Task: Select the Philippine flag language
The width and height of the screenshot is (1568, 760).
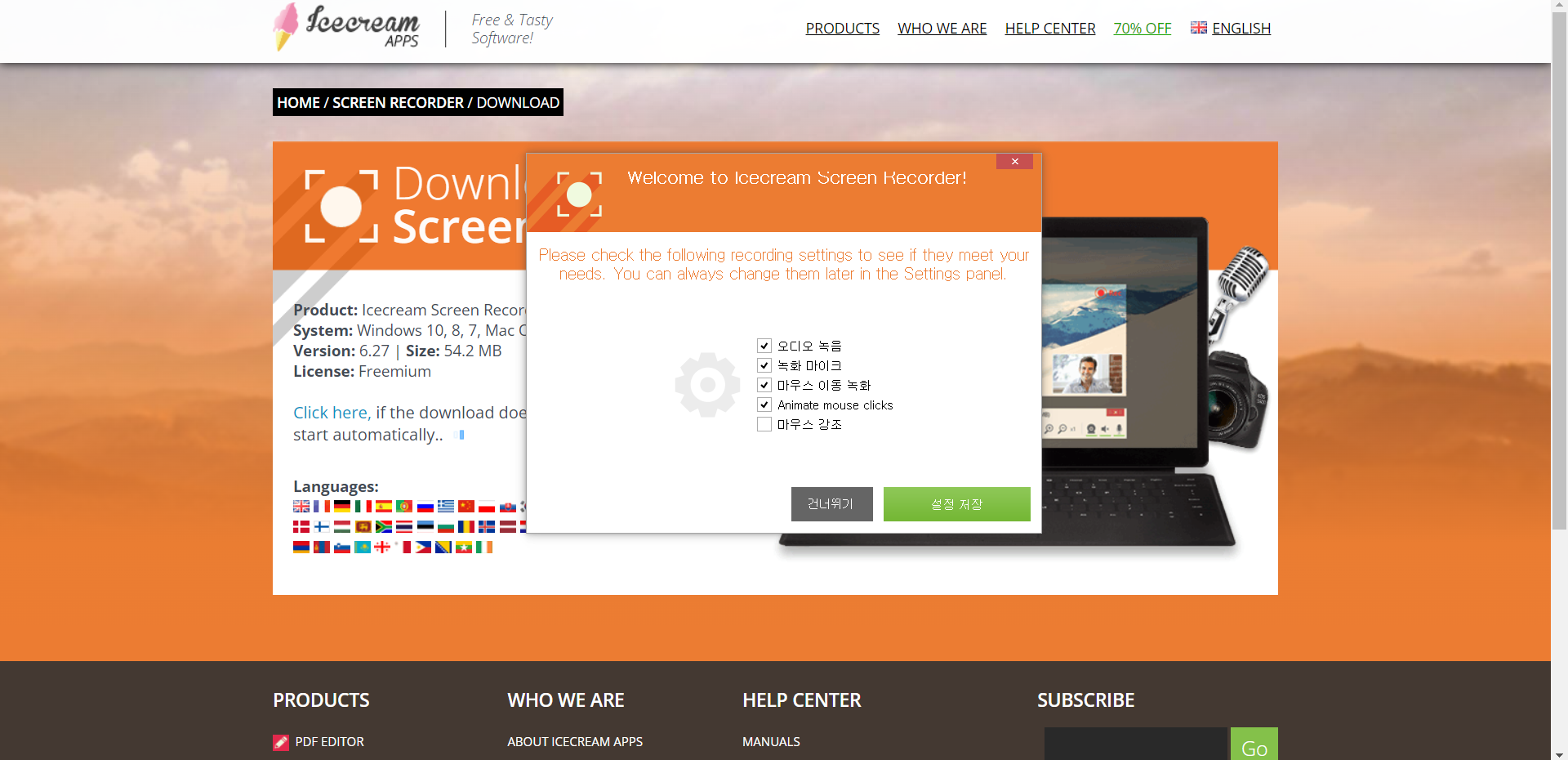Action: pos(423,547)
